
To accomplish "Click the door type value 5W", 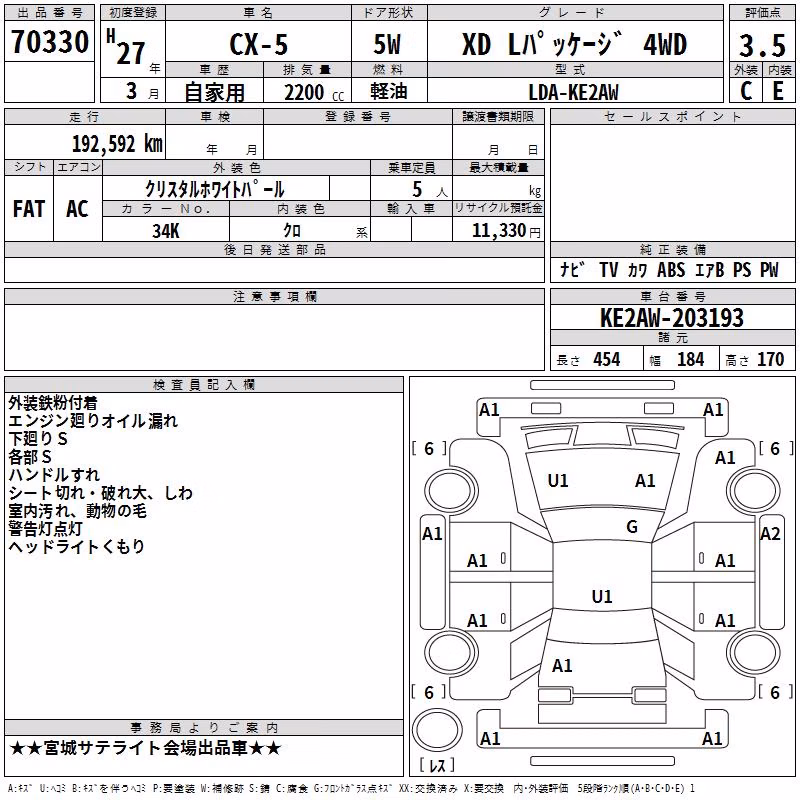I will click(387, 44).
